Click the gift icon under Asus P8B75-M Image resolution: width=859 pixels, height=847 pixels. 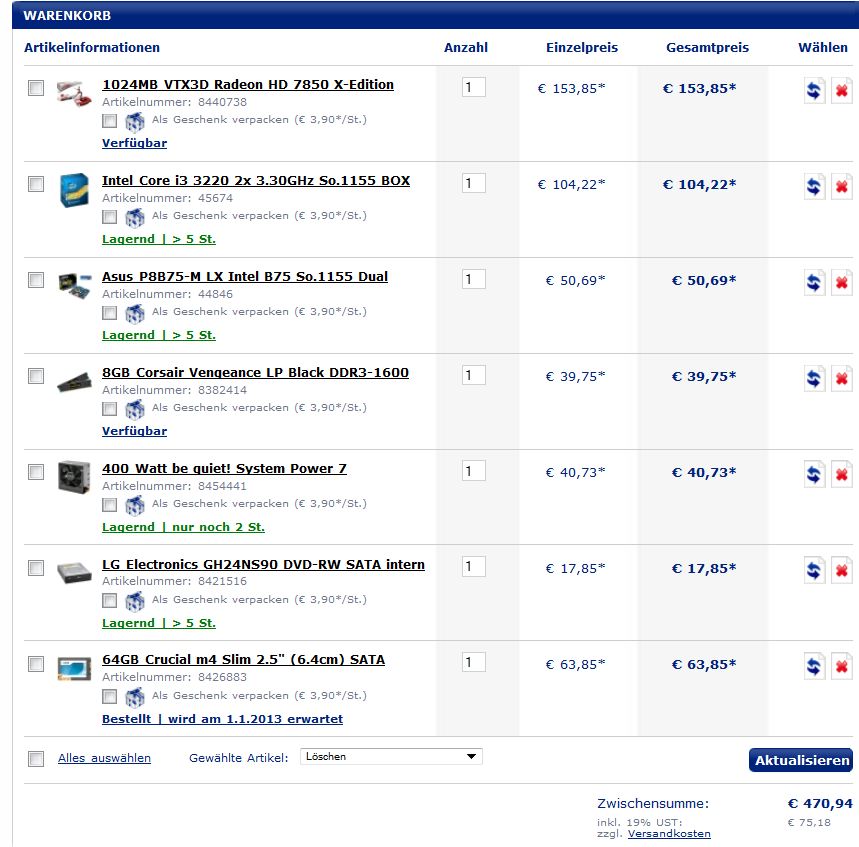coord(135,313)
